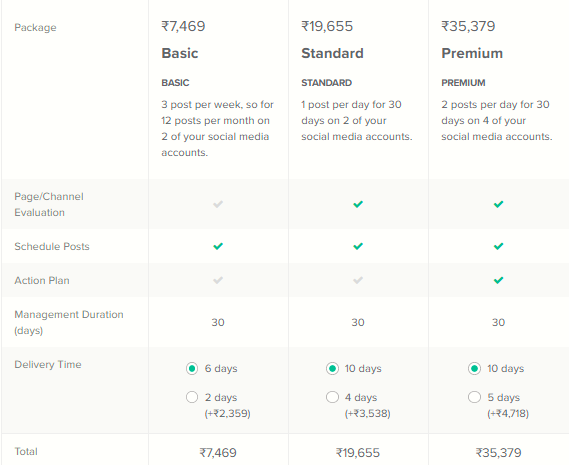569x465 pixels.
Task: Select the Premium 10 days delivery radio button
Action: pyautogui.click(x=474, y=368)
